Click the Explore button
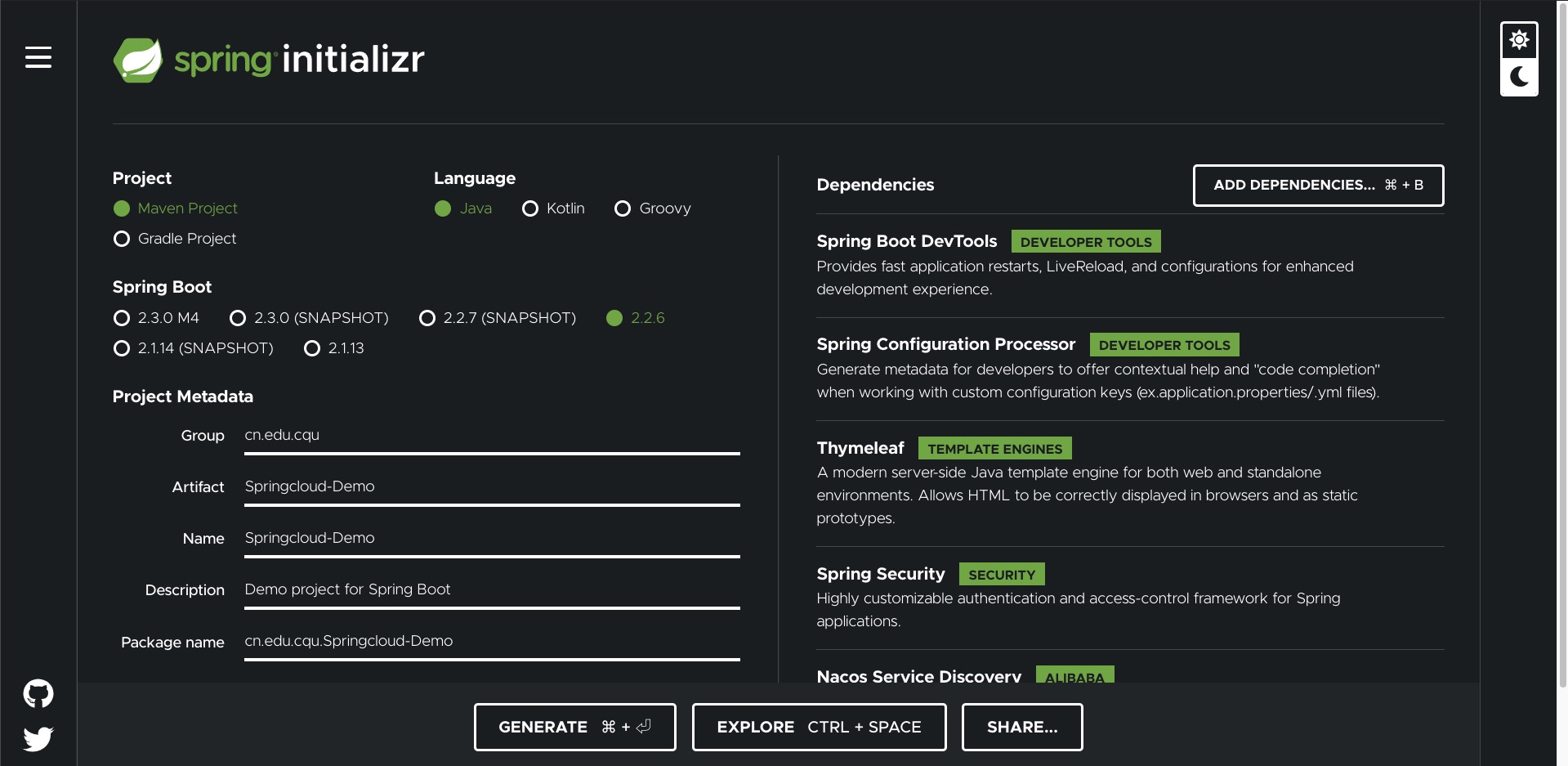 coord(819,727)
